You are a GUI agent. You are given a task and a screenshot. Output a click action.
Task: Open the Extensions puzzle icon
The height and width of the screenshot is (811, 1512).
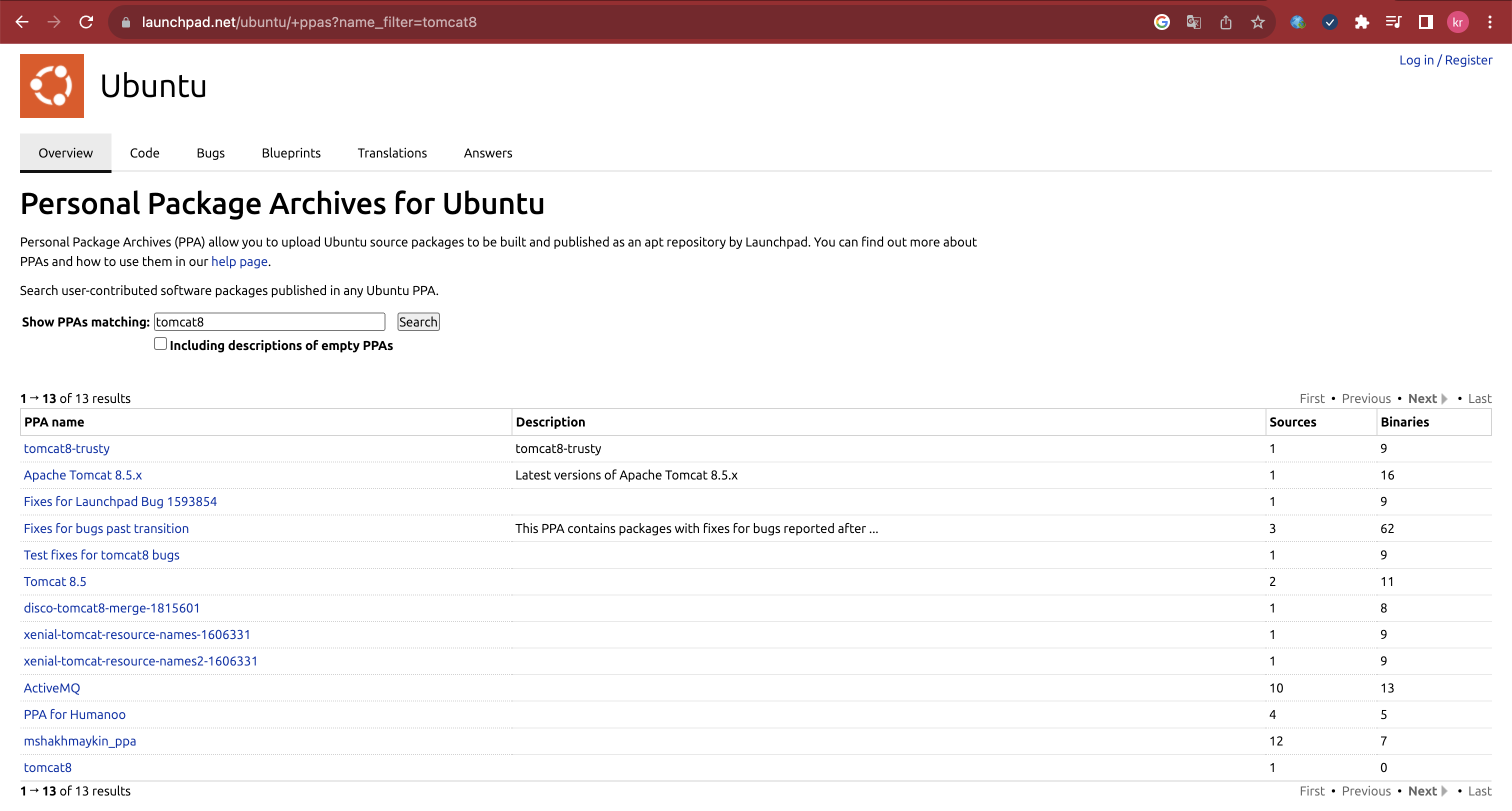pyautogui.click(x=1361, y=22)
